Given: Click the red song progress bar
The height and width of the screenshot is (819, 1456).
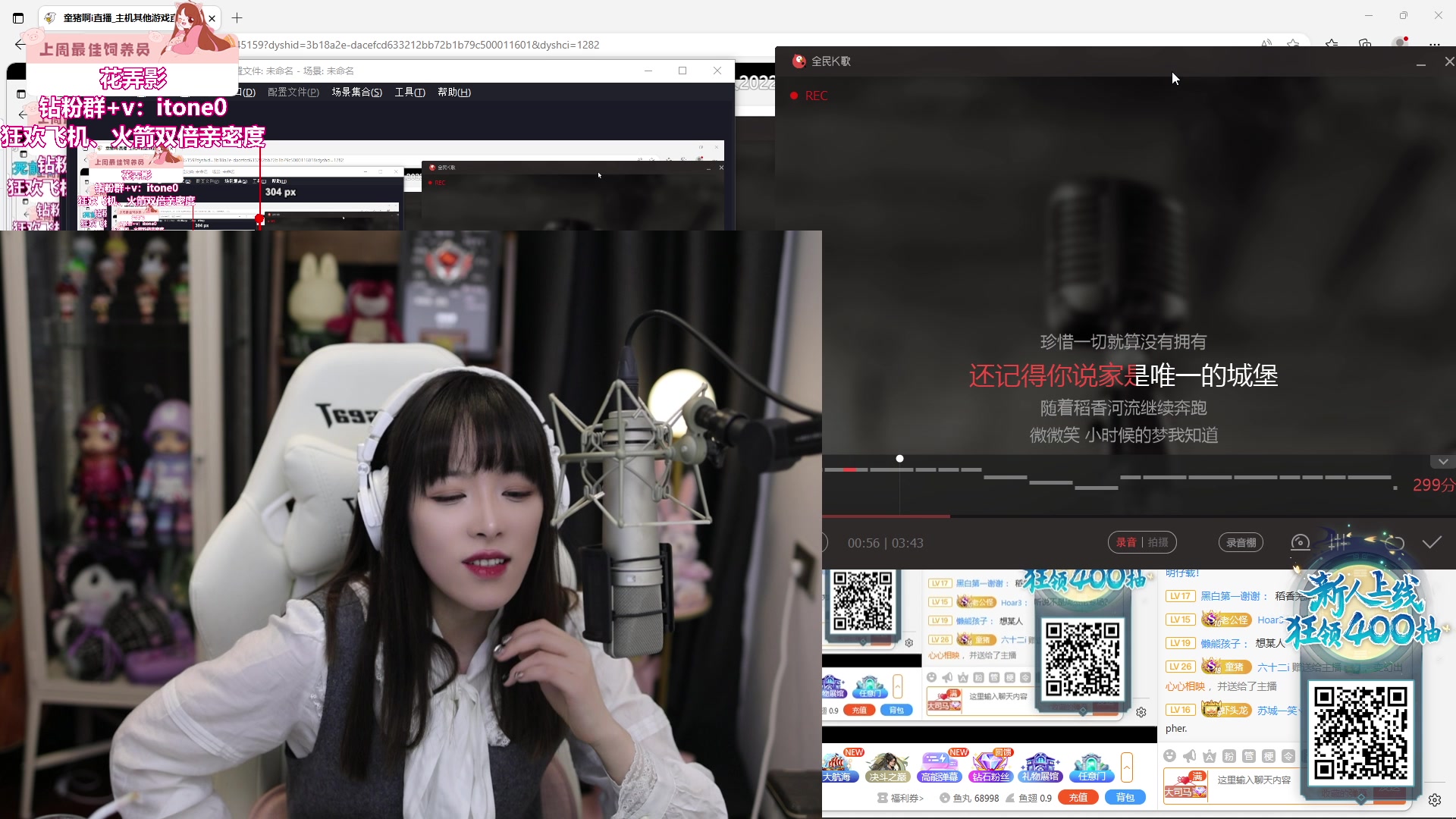Looking at the screenshot, I should [x=887, y=516].
